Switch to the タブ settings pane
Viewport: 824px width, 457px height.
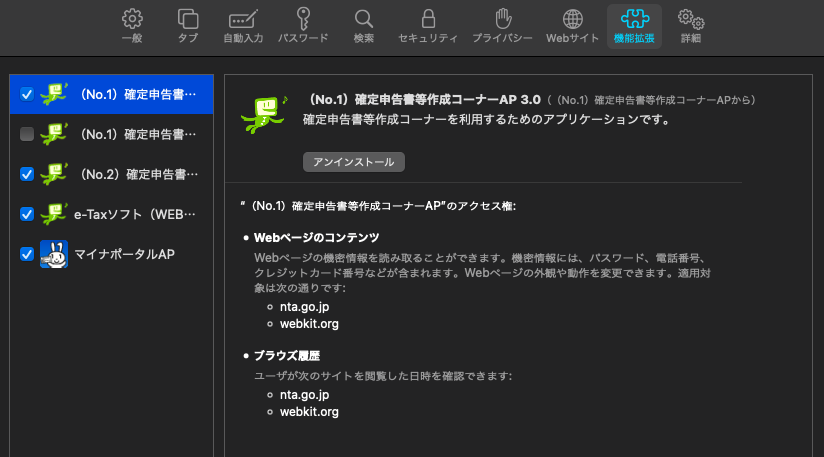click(188, 26)
